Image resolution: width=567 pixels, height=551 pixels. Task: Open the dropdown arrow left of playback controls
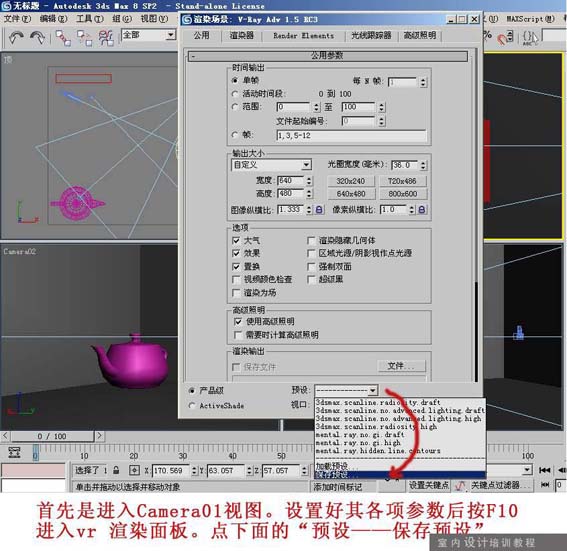[528, 470]
